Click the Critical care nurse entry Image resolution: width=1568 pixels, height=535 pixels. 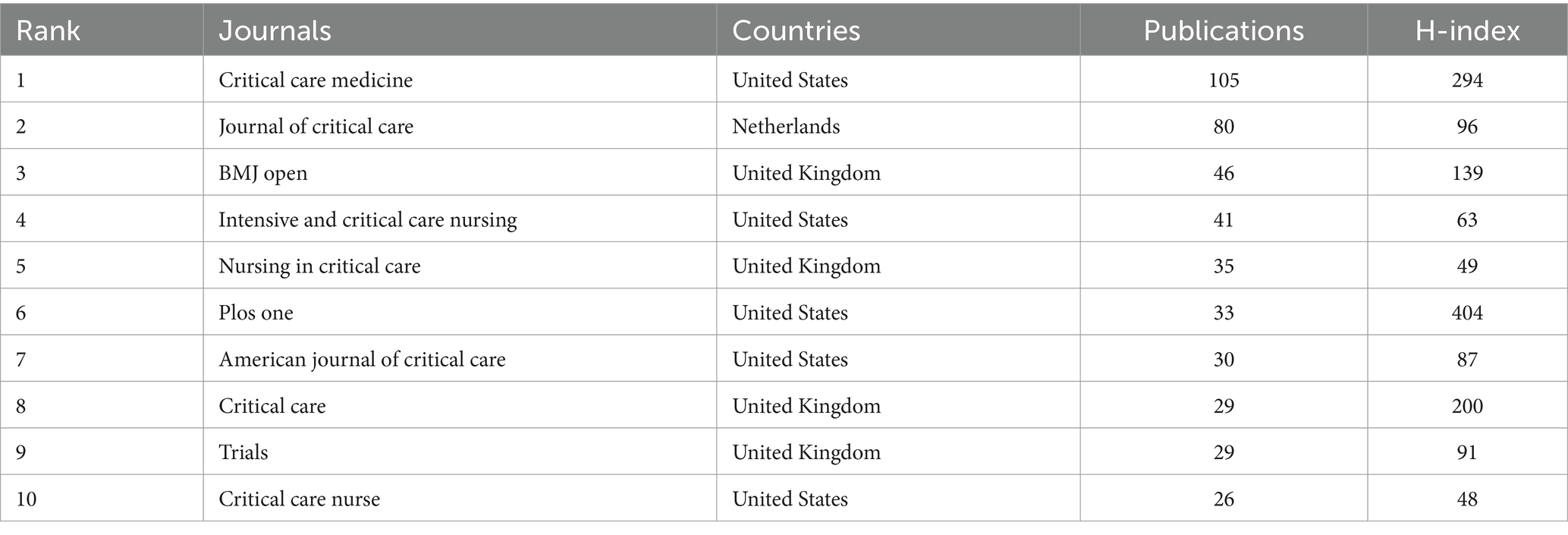[299, 499]
